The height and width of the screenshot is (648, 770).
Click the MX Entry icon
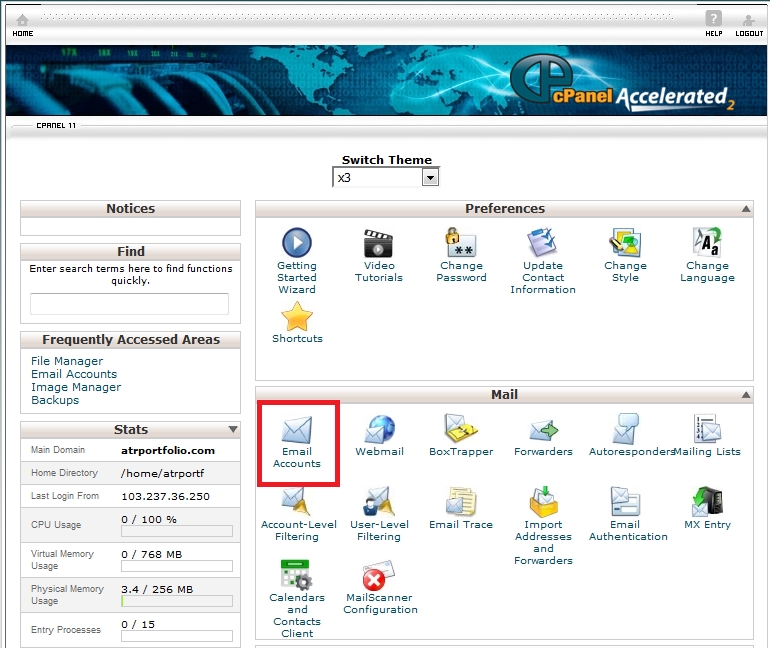pyautogui.click(x=707, y=503)
